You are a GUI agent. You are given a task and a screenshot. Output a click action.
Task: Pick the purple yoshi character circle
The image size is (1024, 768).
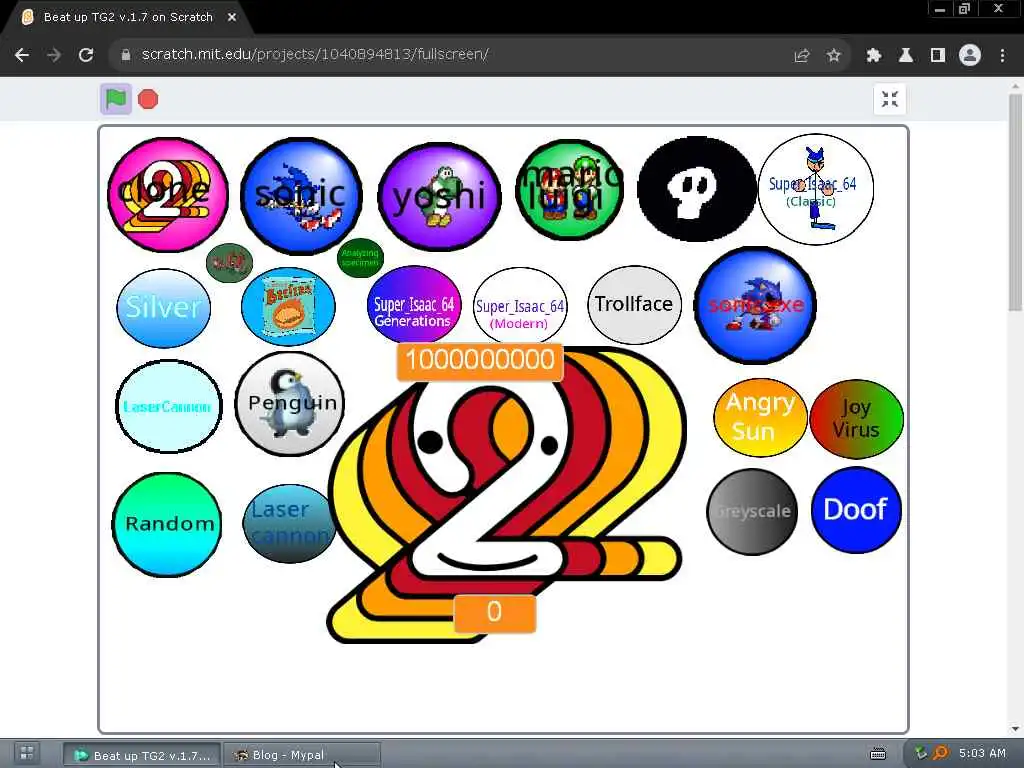pyautogui.click(x=440, y=196)
